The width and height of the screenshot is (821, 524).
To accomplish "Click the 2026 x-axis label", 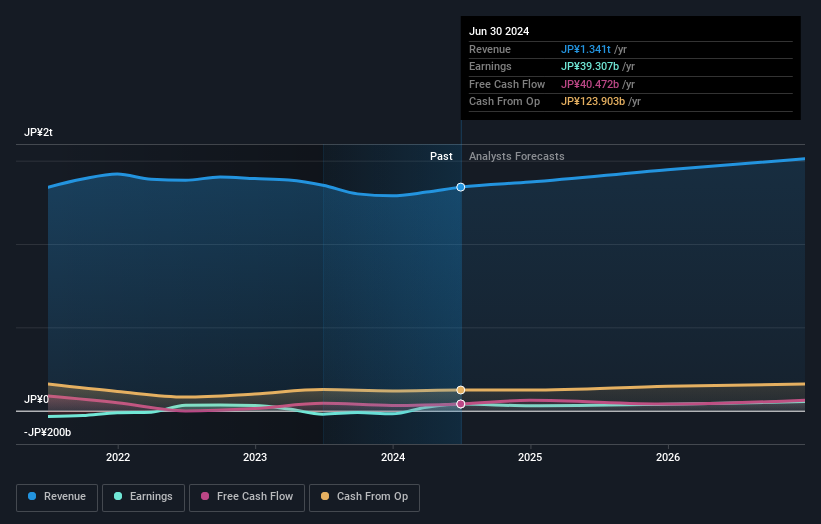I will pyautogui.click(x=668, y=457).
